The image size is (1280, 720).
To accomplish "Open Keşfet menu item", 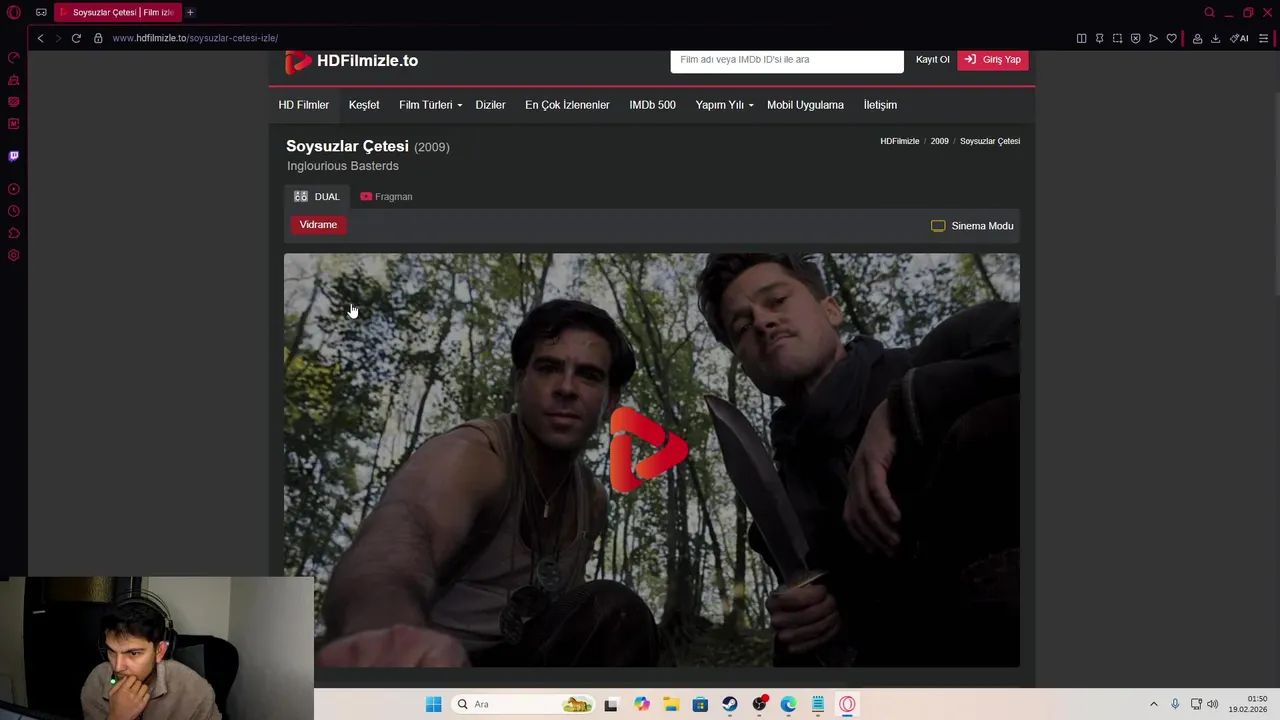I will [x=364, y=105].
